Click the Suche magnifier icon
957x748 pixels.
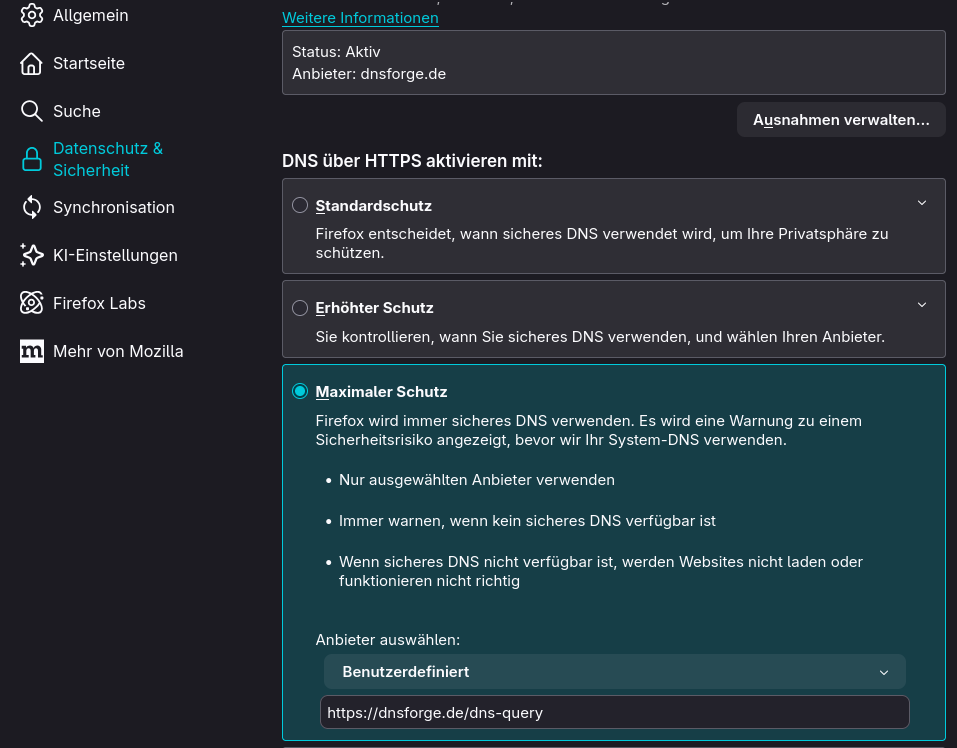click(32, 111)
